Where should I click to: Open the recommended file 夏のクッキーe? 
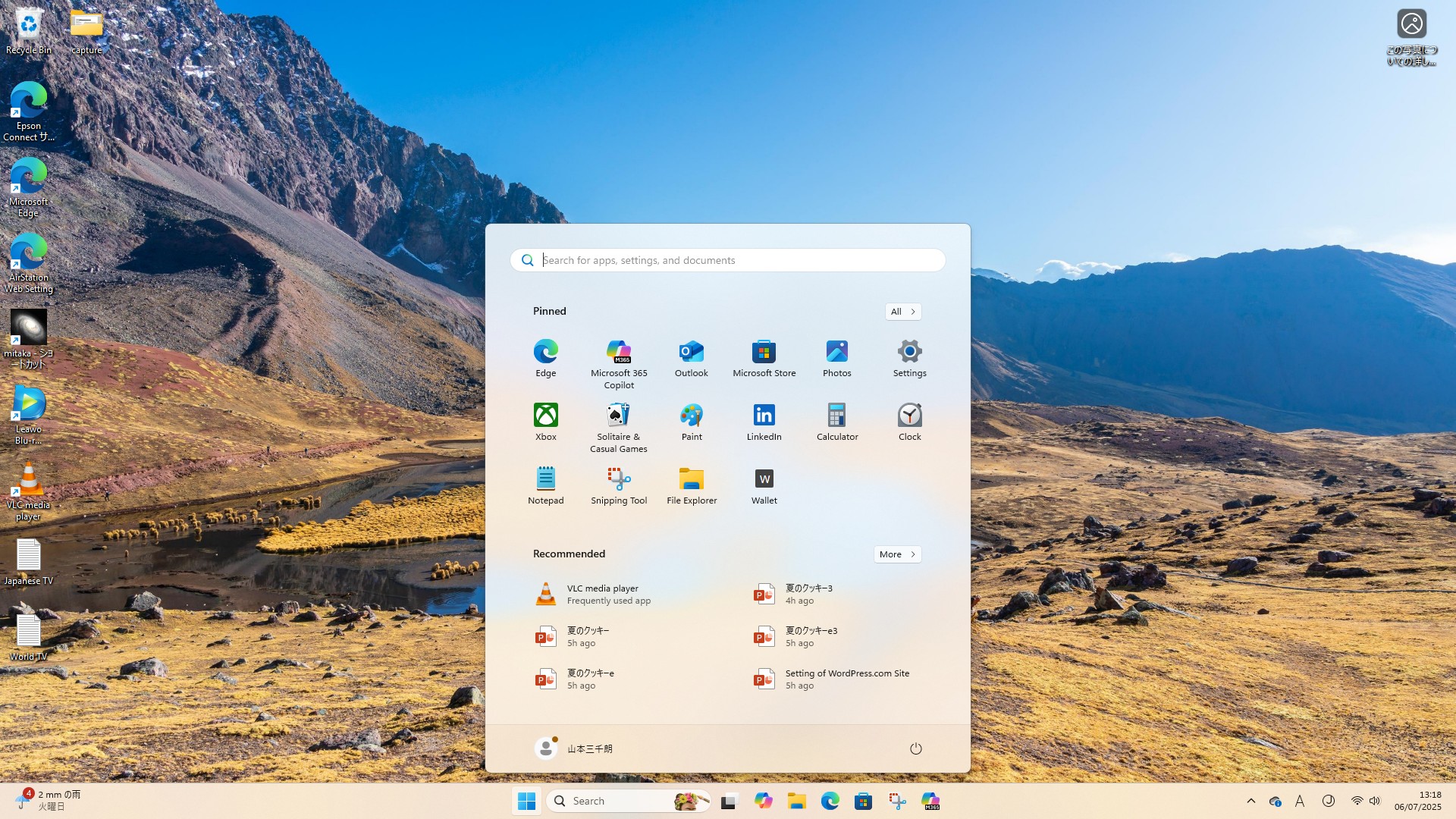tap(618, 679)
